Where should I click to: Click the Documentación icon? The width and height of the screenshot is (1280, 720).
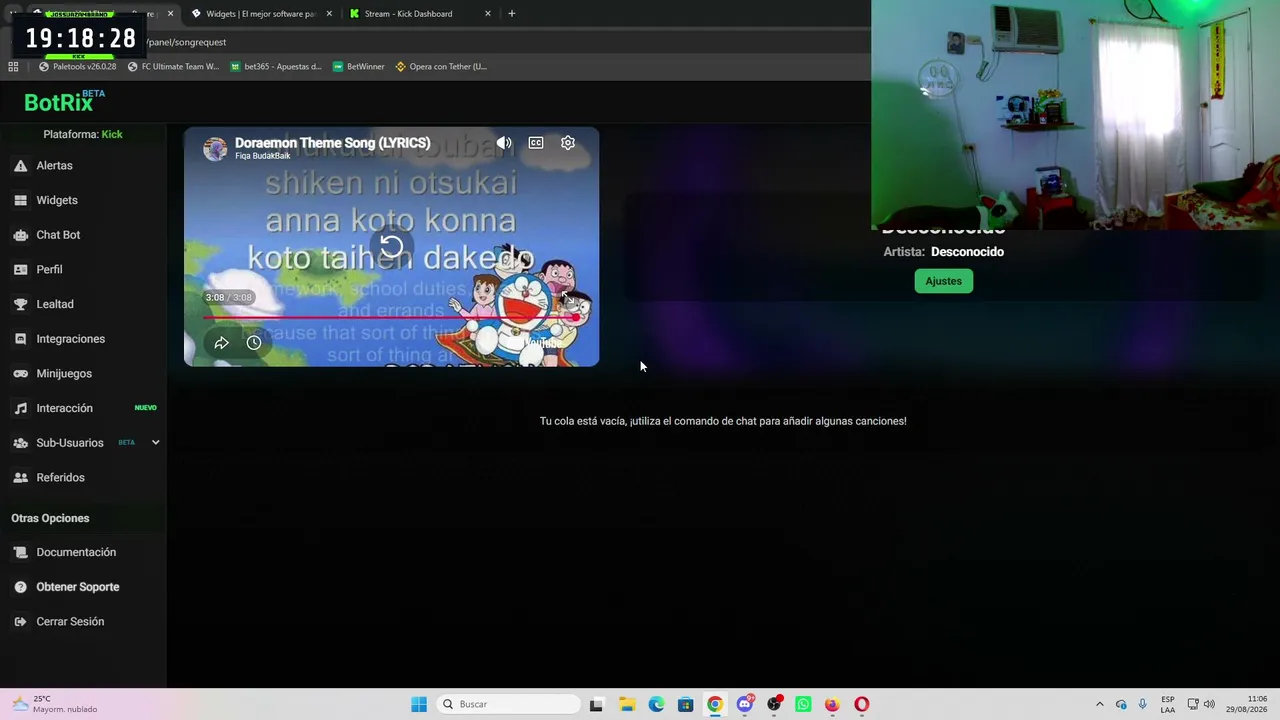point(20,552)
